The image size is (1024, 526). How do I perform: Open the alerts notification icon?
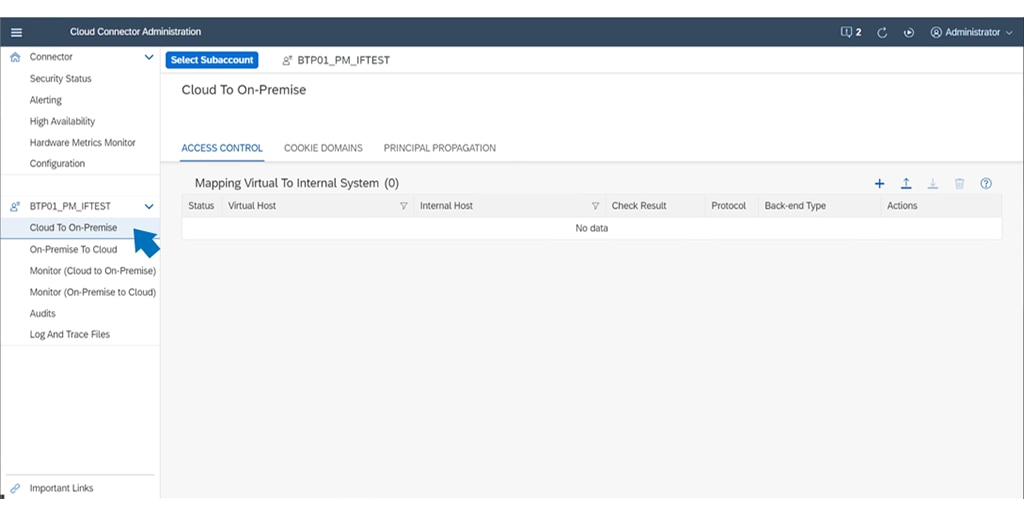[850, 32]
